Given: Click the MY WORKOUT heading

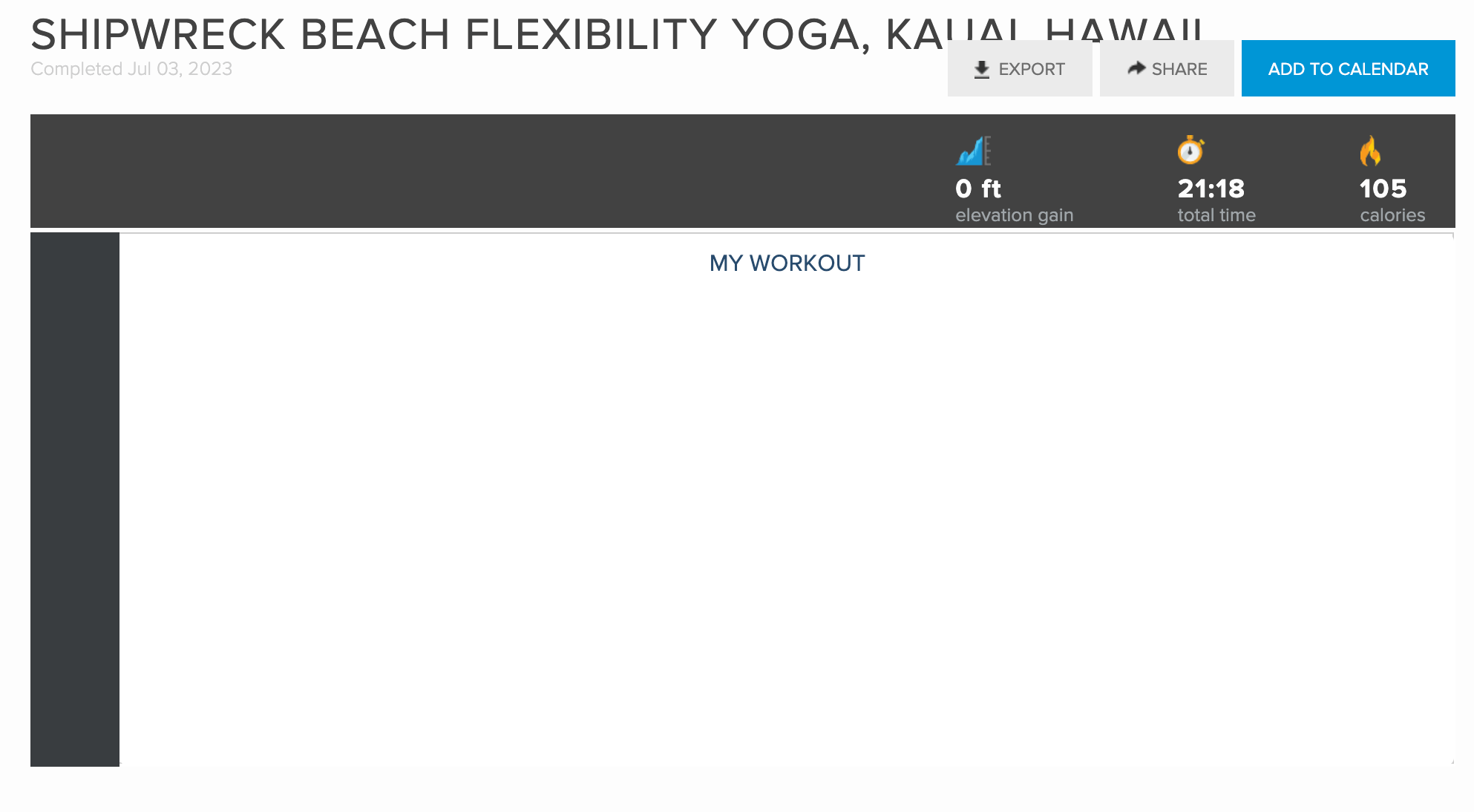Looking at the screenshot, I should pyautogui.click(x=787, y=263).
